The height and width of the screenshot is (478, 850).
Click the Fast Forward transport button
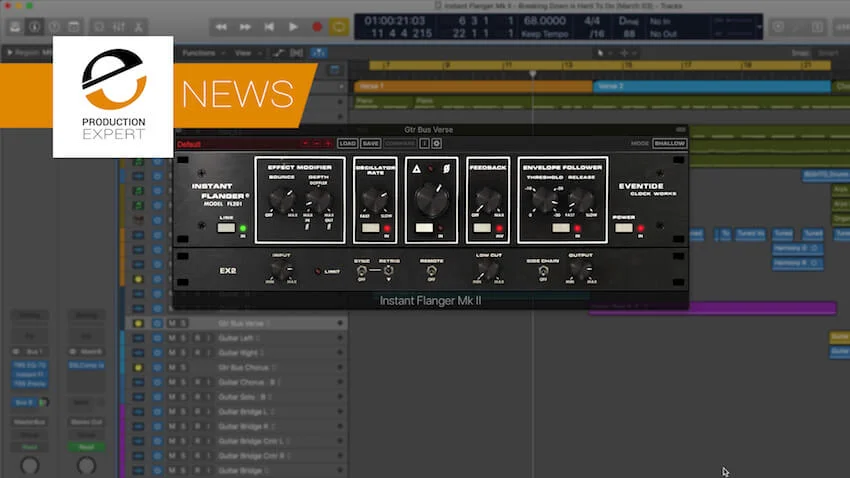[245, 27]
